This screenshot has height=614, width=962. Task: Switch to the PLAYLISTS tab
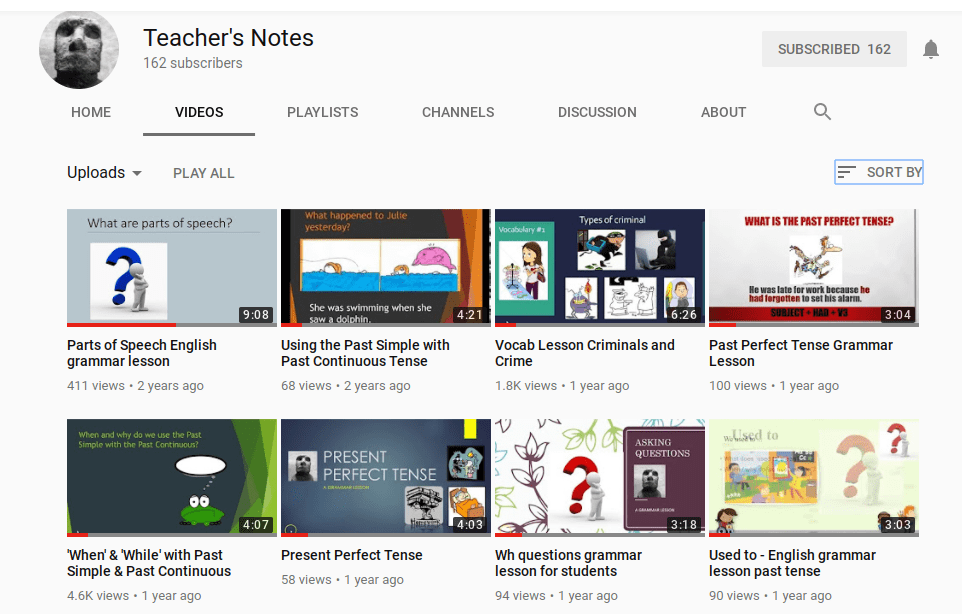tap(322, 112)
